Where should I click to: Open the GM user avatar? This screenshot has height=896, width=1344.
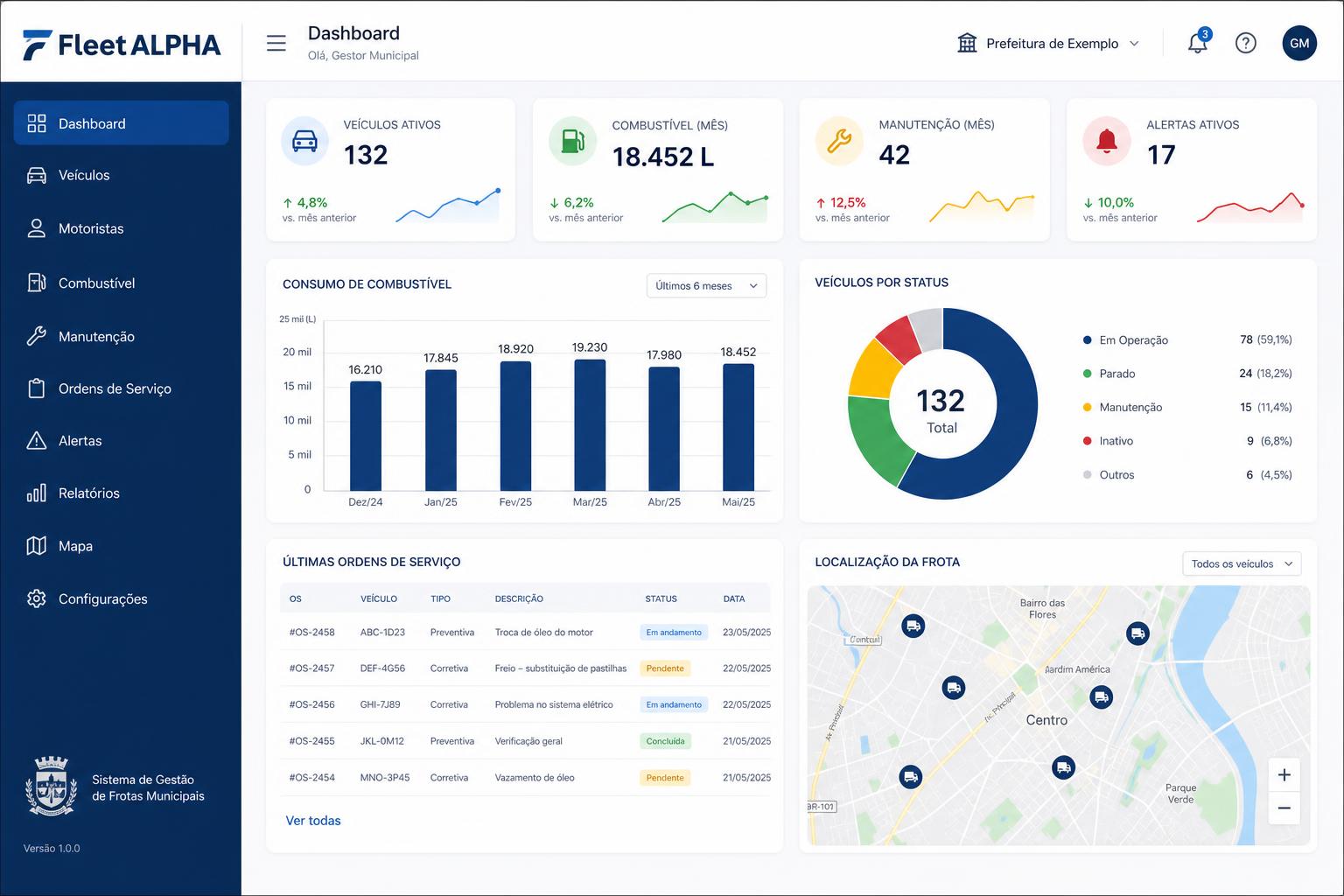pyautogui.click(x=1299, y=43)
